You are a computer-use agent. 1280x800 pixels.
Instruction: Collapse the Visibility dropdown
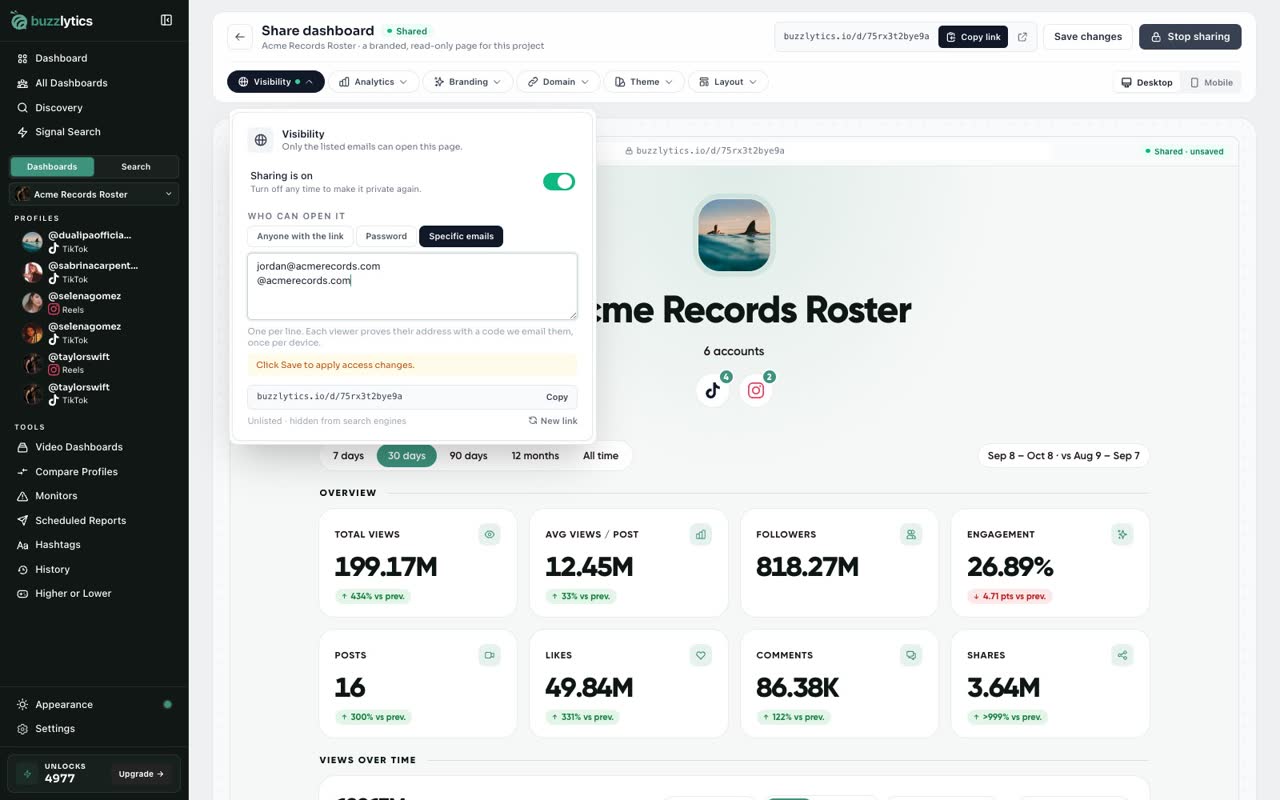tap(276, 82)
